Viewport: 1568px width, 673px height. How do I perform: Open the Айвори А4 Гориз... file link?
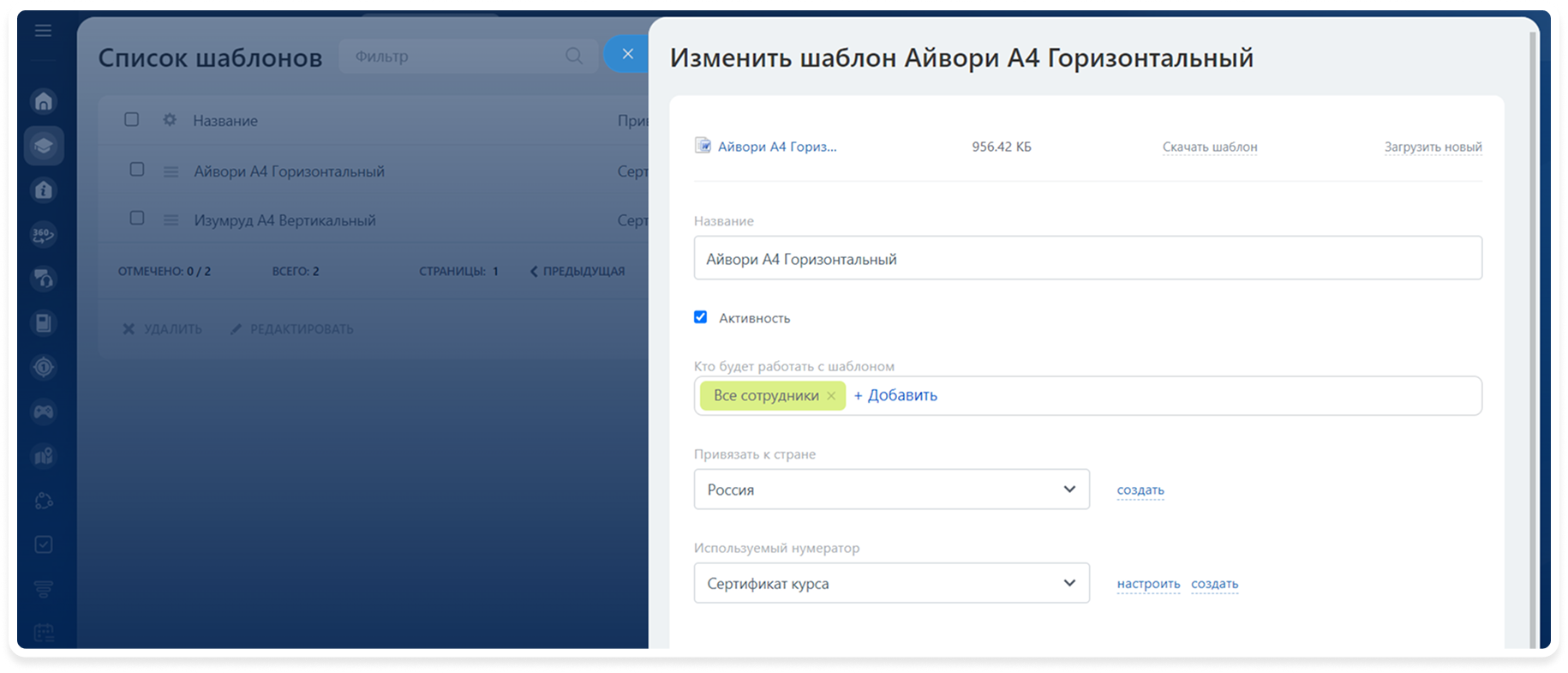click(x=777, y=147)
